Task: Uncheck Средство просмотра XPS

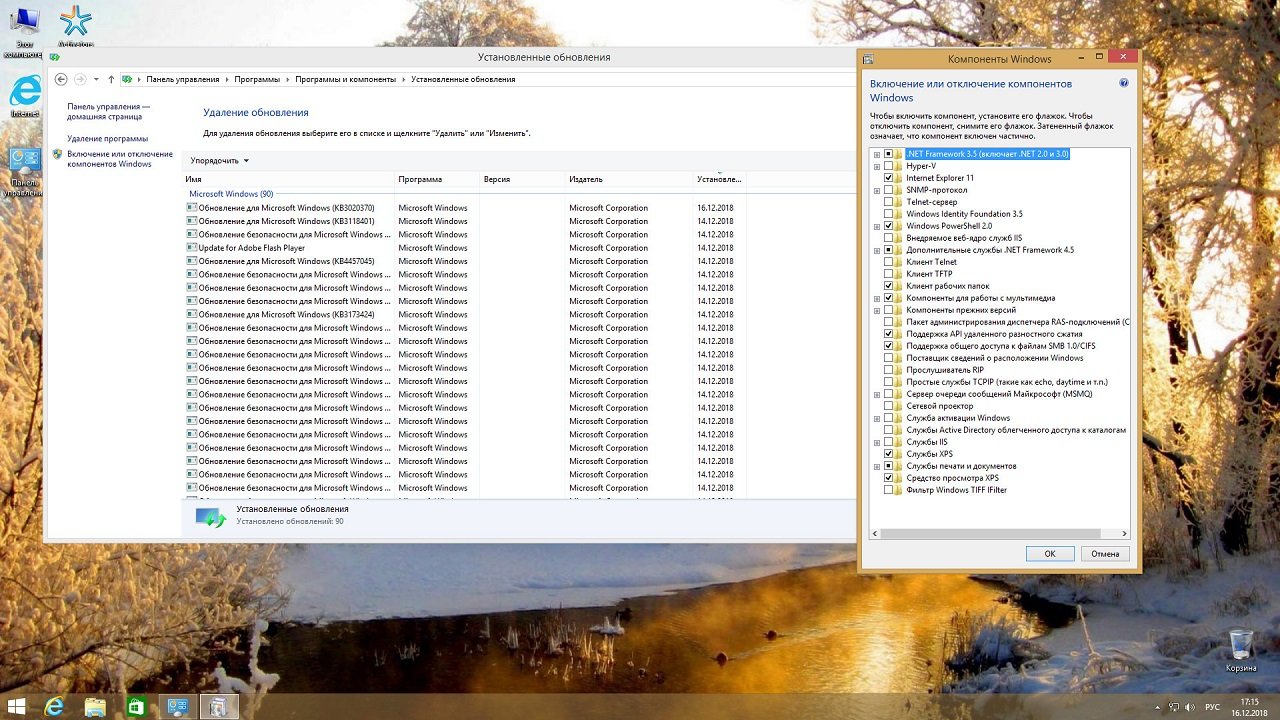Action: (x=888, y=478)
